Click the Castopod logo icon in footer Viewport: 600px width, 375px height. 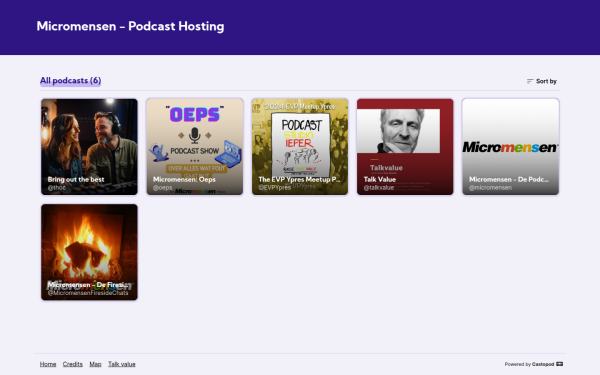point(559,364)
